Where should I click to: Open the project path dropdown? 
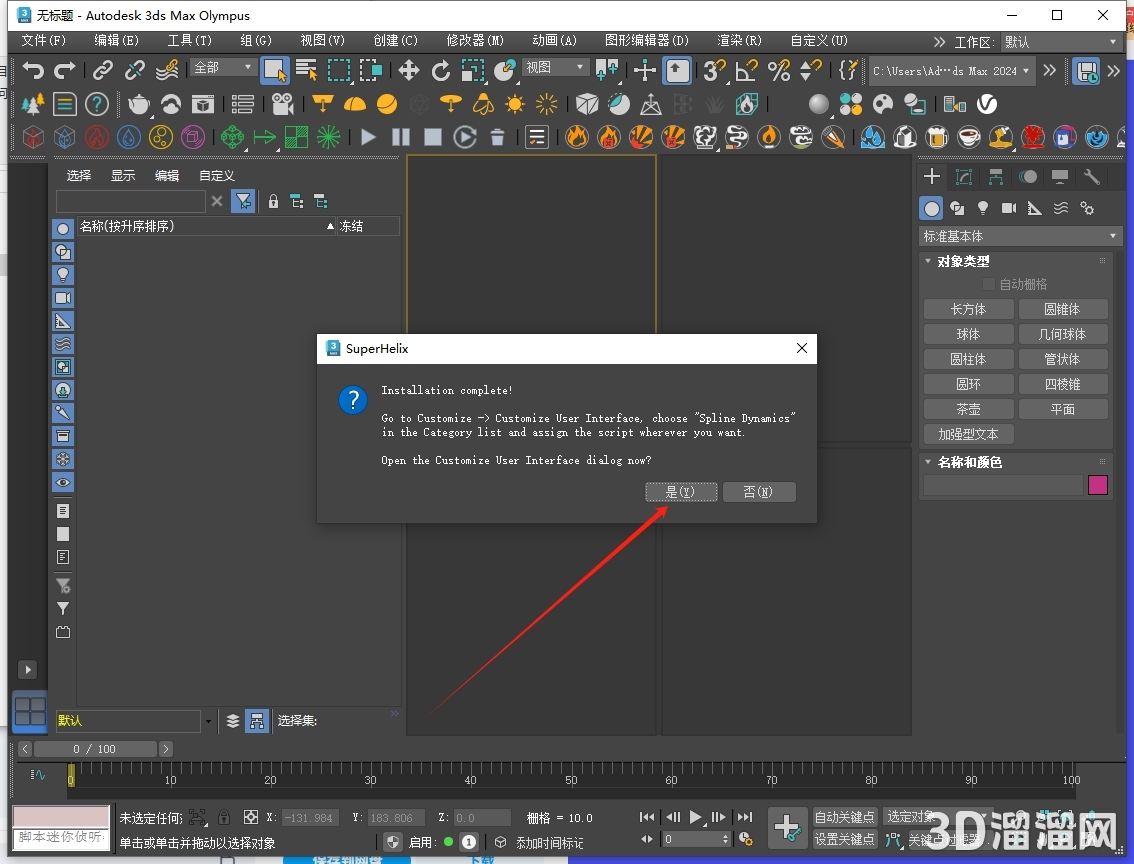pyautogui.click(x=950, y=71)
